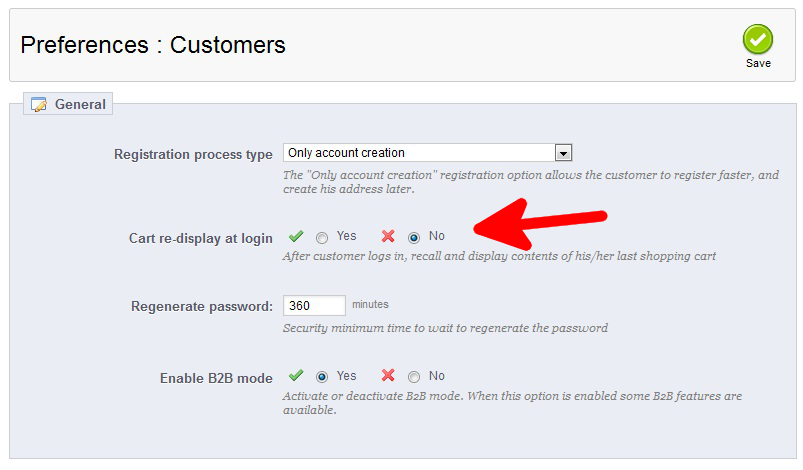Click the Regenerate password minutes field
This screenshot has height=470, width=803.
coord(314,305)
